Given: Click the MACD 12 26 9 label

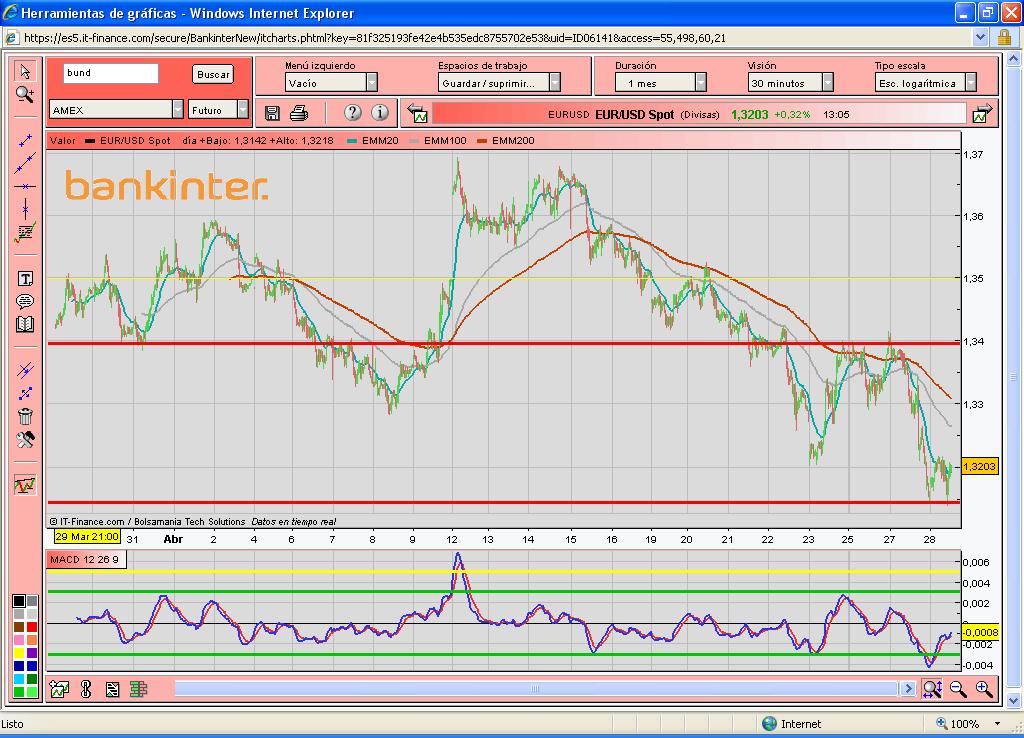Looking at the screenshot, I should pyautogui.click(x=85, y=559).
